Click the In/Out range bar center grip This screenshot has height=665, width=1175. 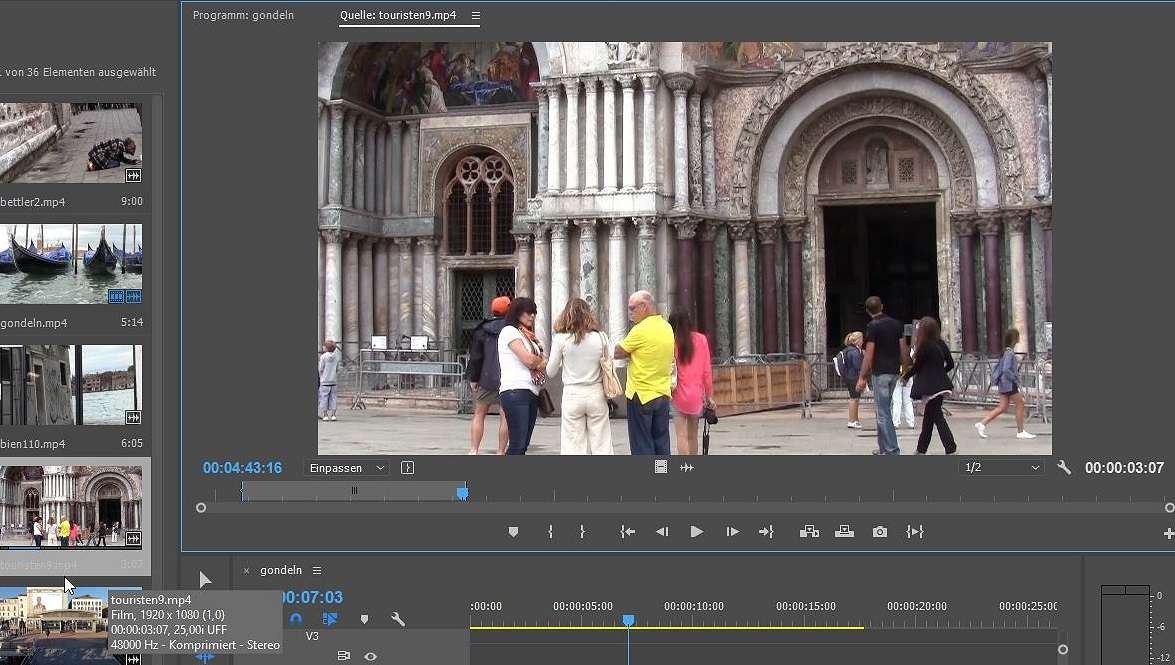(x=354, y=491)
